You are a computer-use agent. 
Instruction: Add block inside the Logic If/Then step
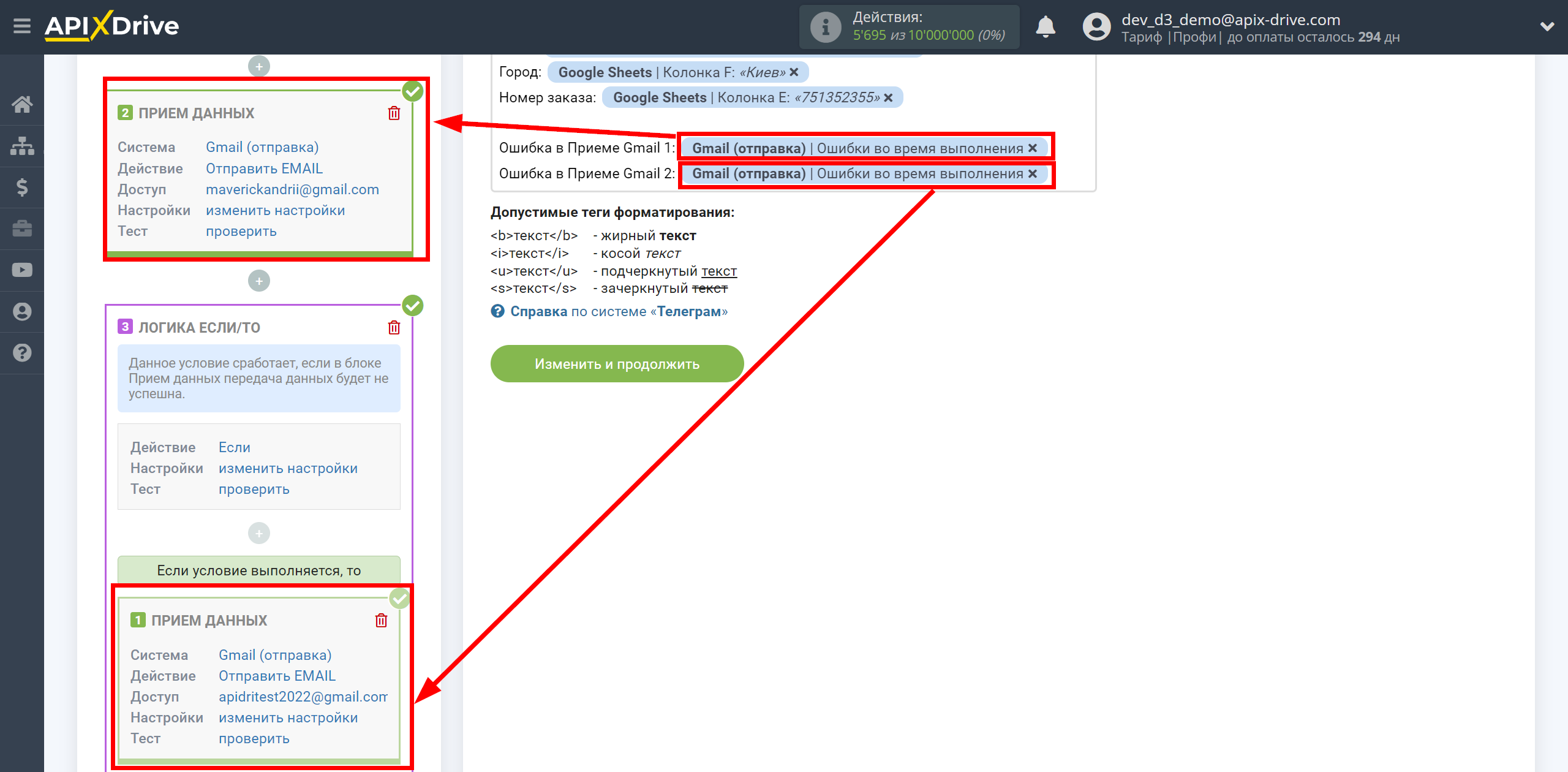(259, 533)
